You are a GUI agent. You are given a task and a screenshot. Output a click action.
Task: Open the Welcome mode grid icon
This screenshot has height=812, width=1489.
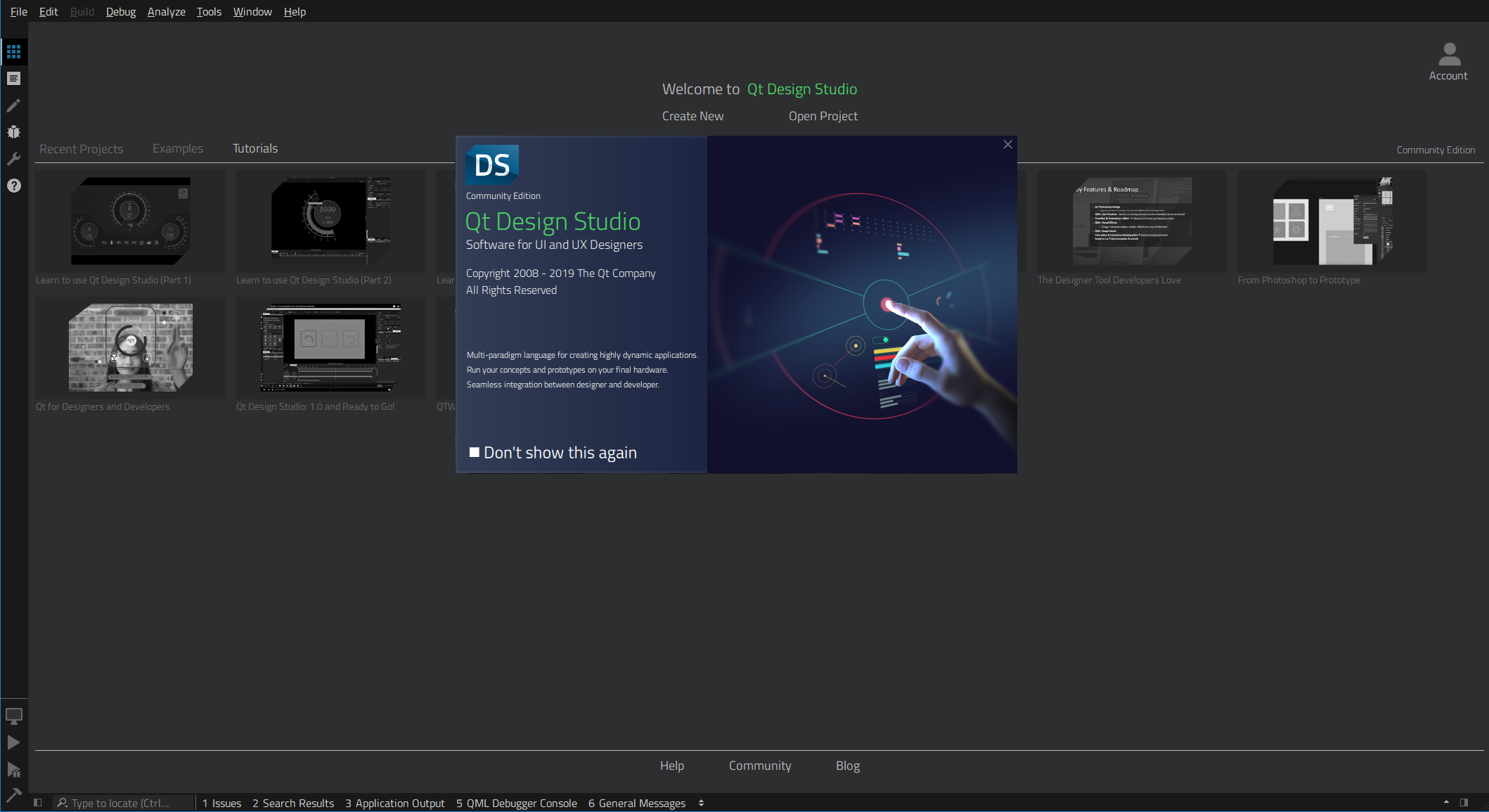13,51
